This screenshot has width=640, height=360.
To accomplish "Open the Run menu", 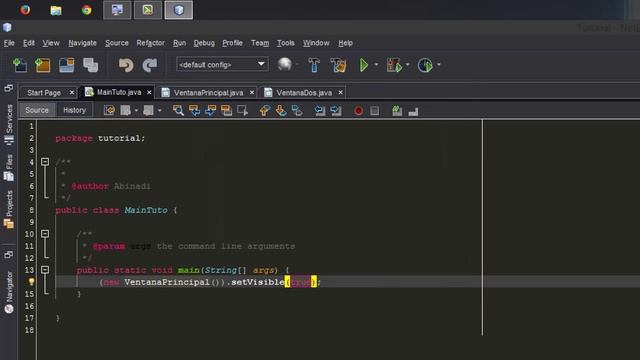I will tap(179, 43).
